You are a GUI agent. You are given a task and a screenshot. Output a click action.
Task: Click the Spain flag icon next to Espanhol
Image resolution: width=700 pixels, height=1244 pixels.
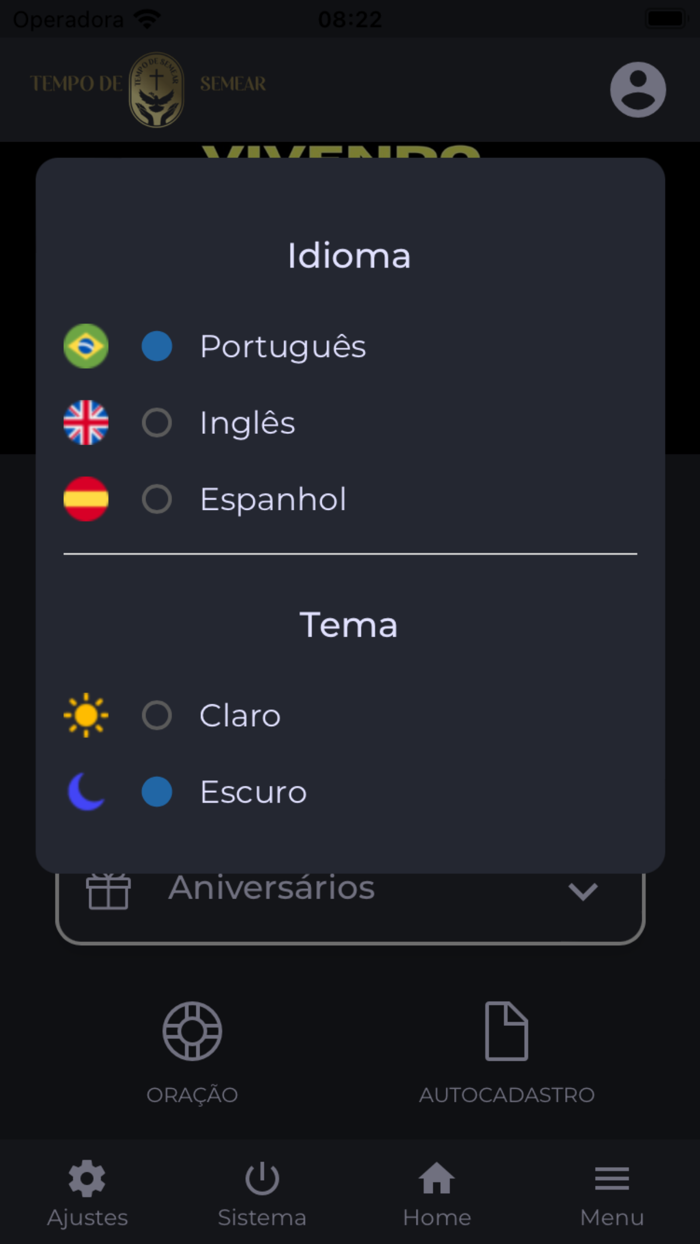coord(85,499)
